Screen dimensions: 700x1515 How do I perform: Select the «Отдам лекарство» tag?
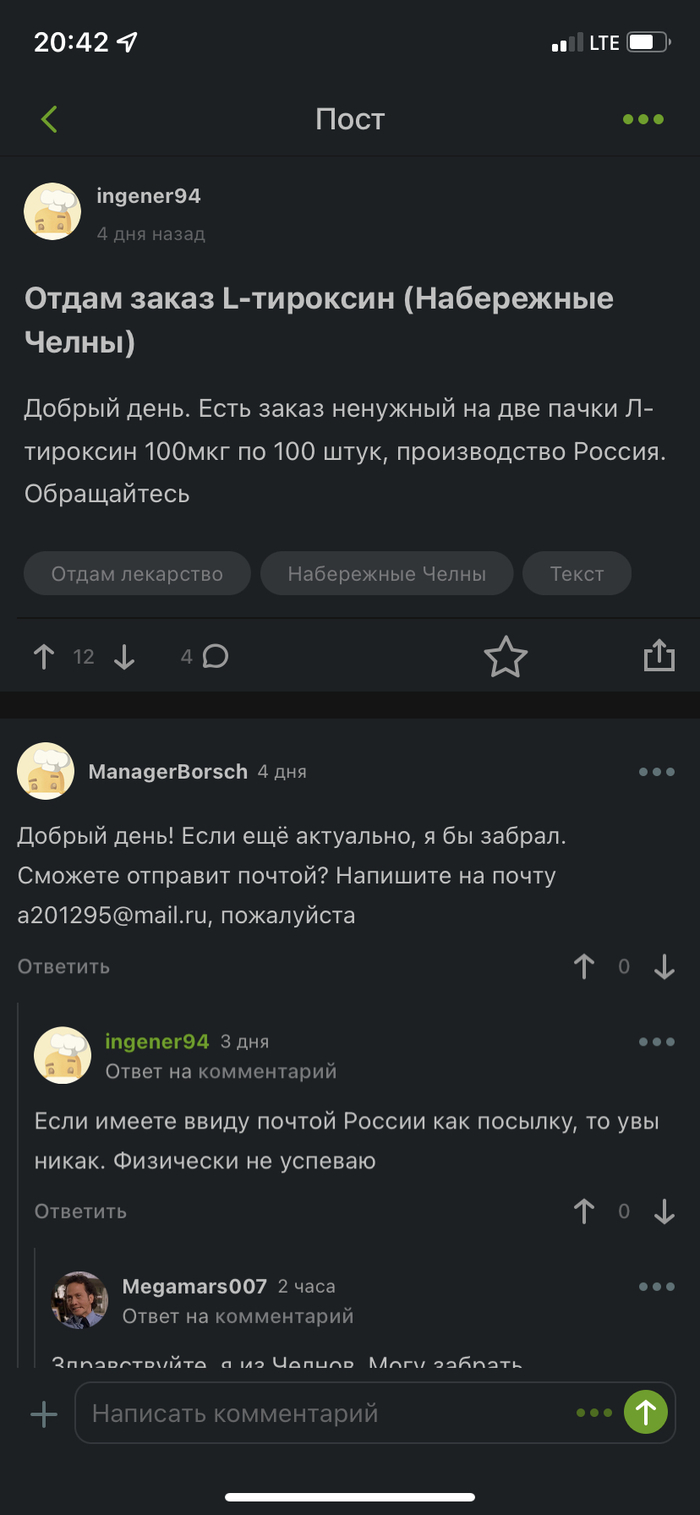[137, 574]
